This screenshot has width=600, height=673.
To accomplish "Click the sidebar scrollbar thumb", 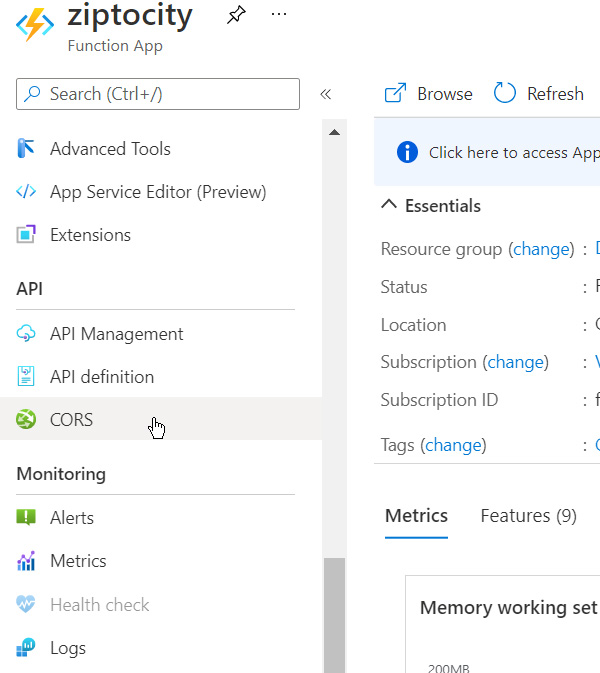I will click(335, 615).
